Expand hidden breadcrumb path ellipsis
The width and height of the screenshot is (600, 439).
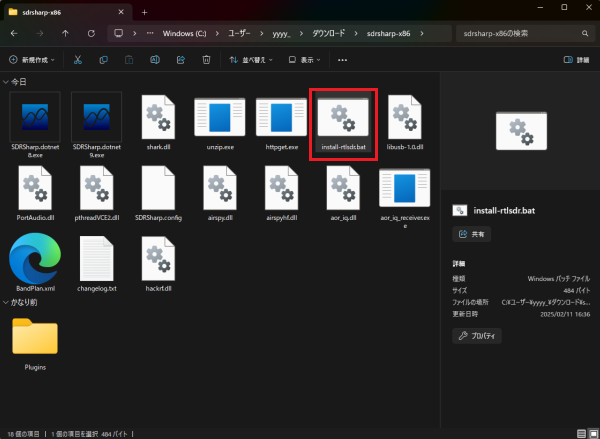tap(150, 33)
